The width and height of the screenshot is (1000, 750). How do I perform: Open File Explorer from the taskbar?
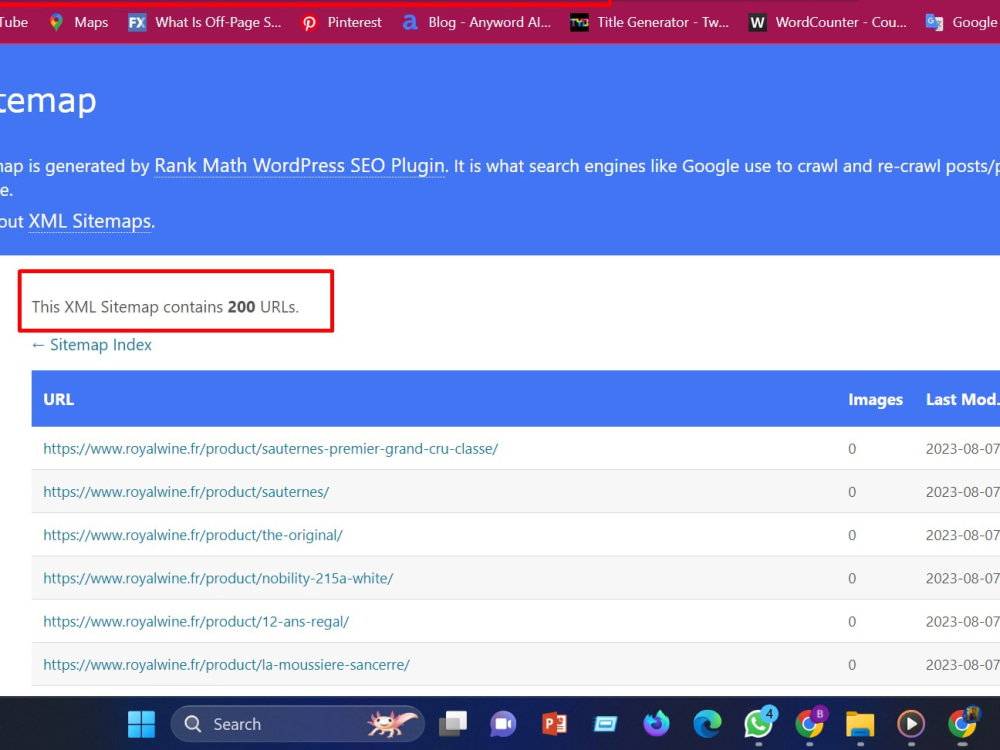(x=860, y=724)
